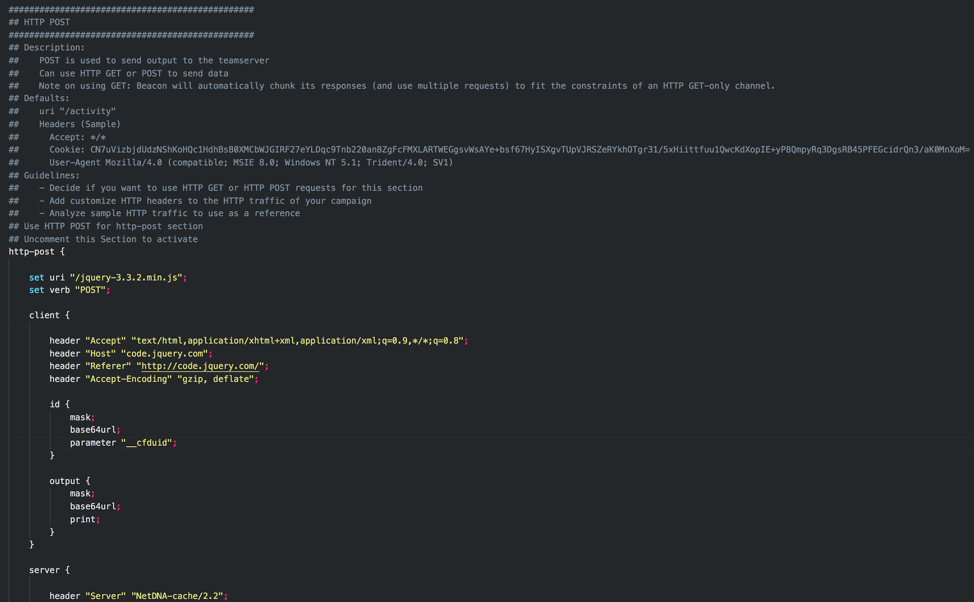Click the "__cfduid" parameter string

pyautogui.click(x=148, y=443)
